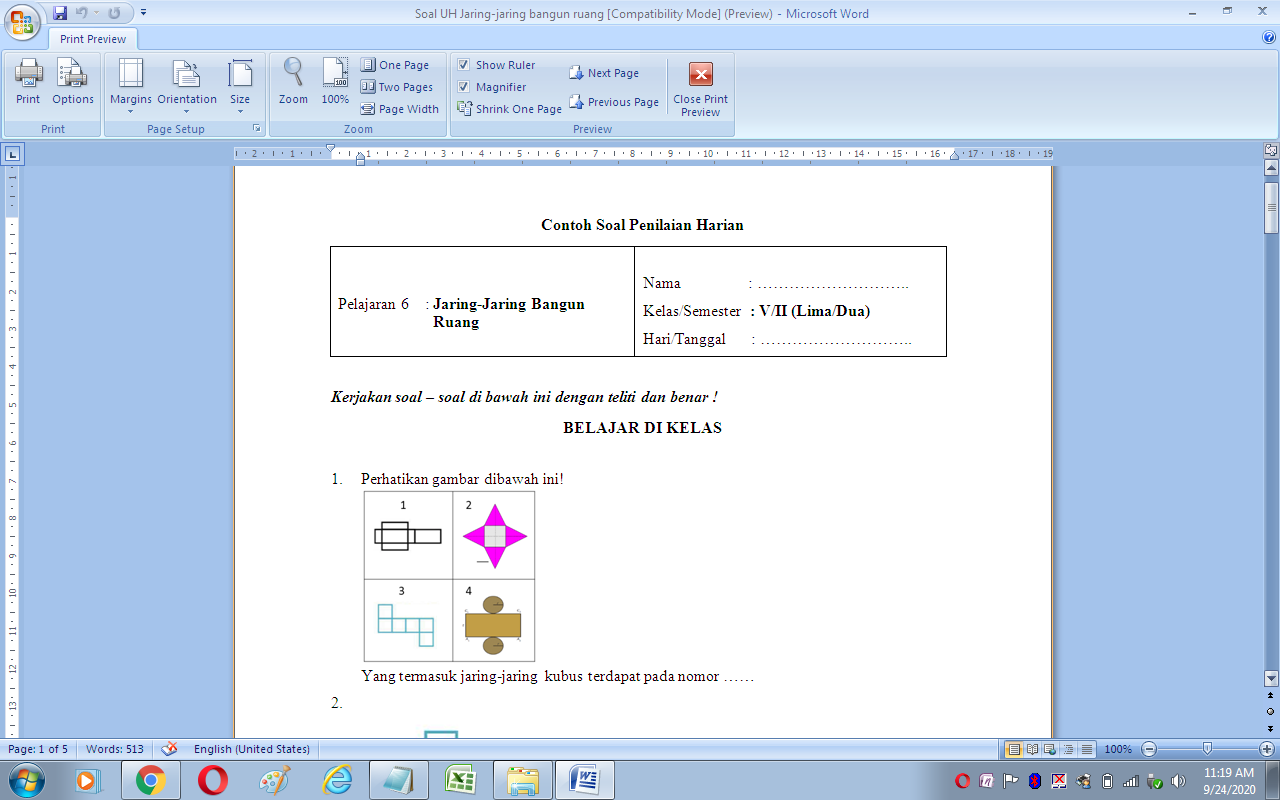This screenshot has height=800, width=1280.
Task: Click Zoom In plus button
Action: 1267,749
